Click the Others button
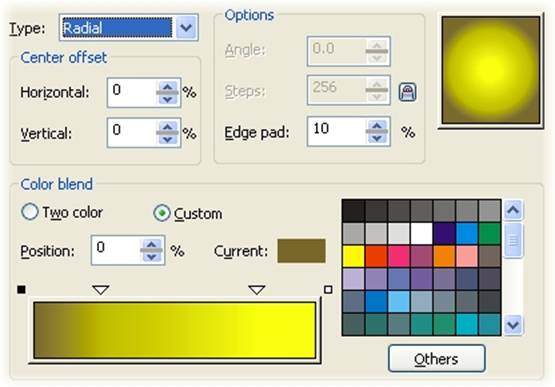 (x=436, y=359)
